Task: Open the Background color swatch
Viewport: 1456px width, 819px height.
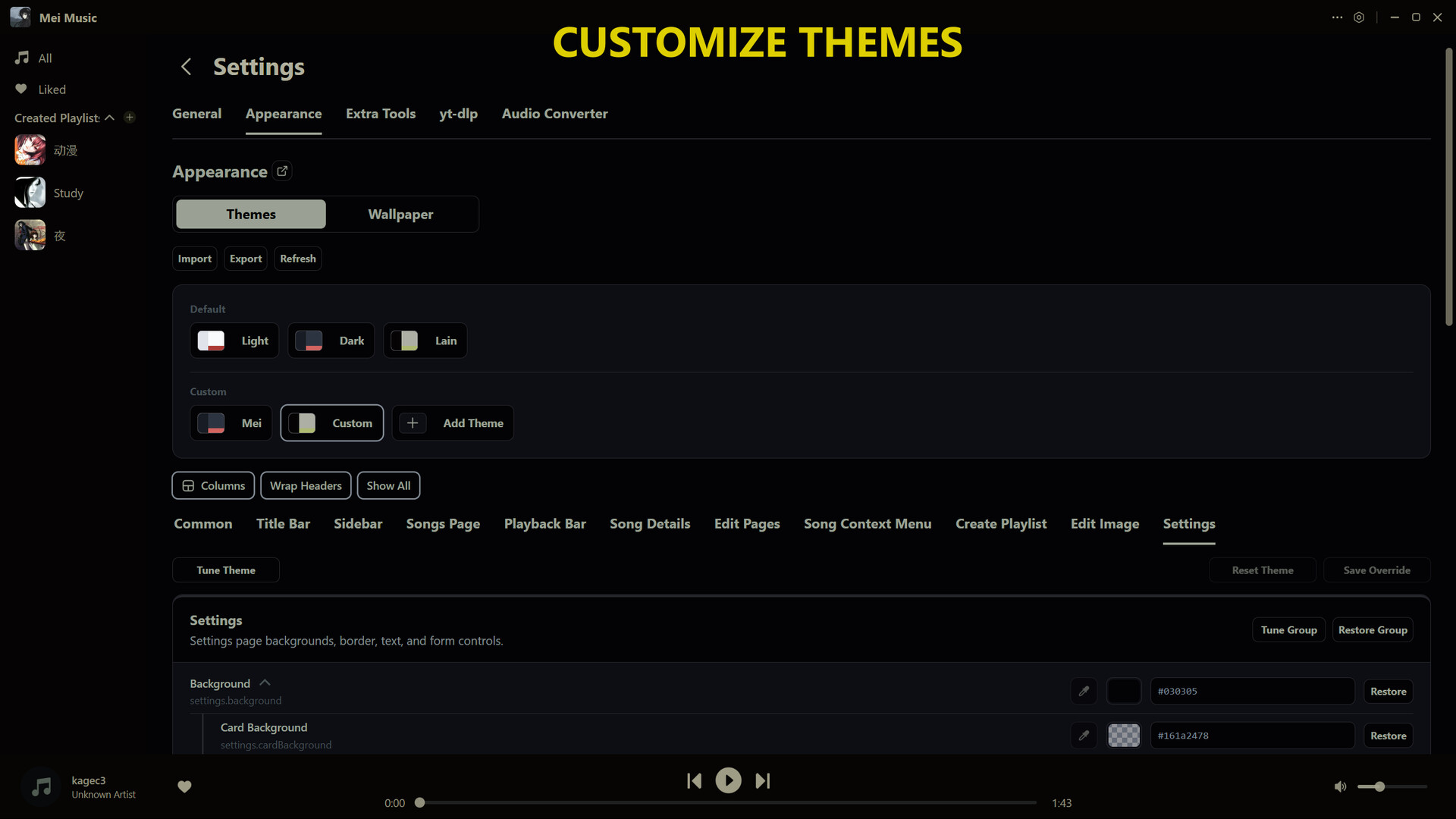Action: tap(1124, 692)
